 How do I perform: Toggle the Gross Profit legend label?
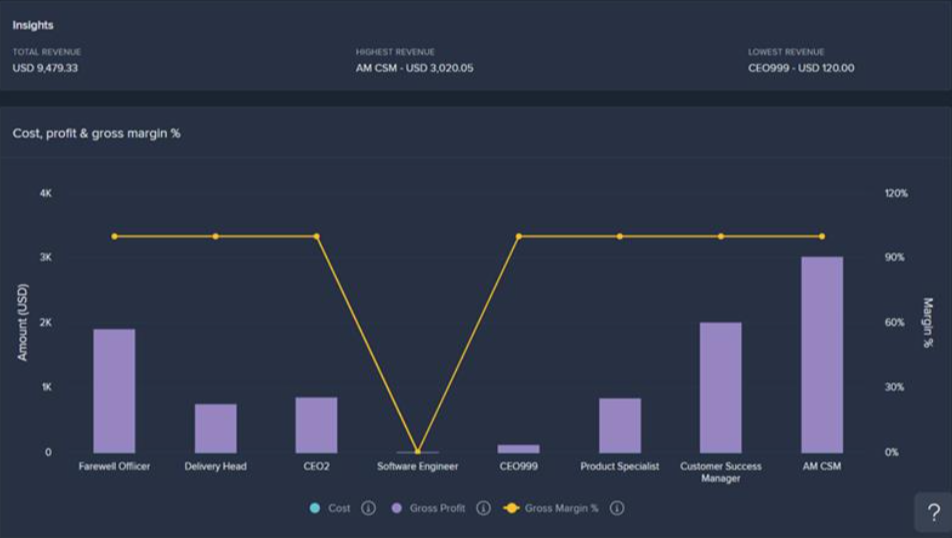point(437,508)
